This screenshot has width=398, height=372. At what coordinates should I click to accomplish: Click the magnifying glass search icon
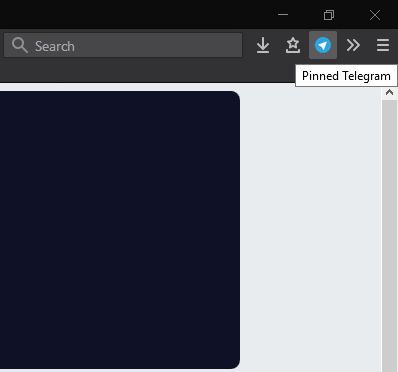20,45
